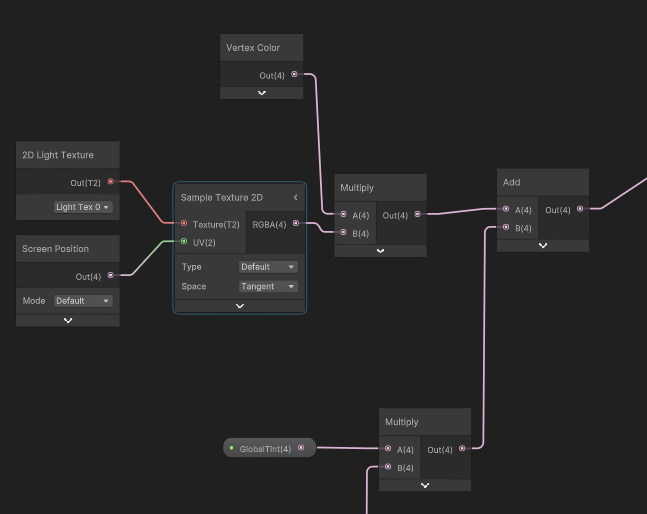Select title of Multiply node connected to GlobalTint

click(402, 422)
